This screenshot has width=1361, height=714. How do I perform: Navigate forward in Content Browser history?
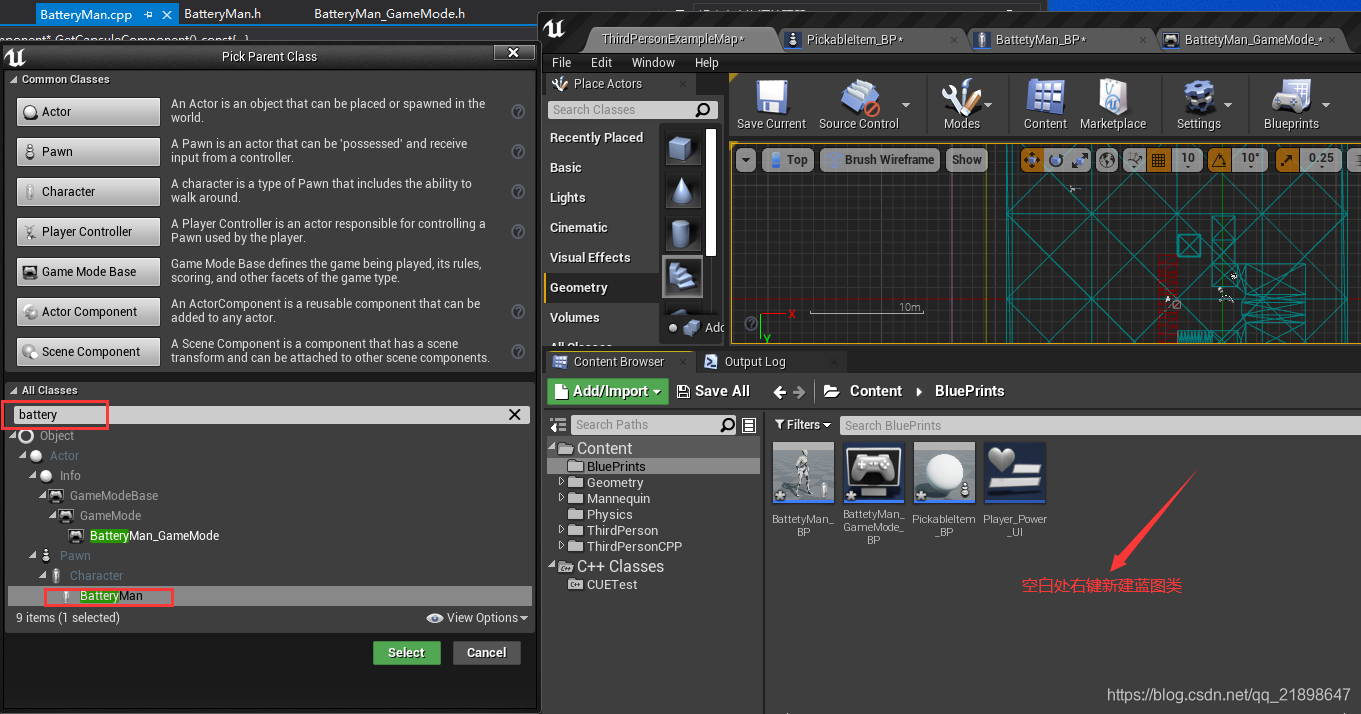tap(801, 392)
